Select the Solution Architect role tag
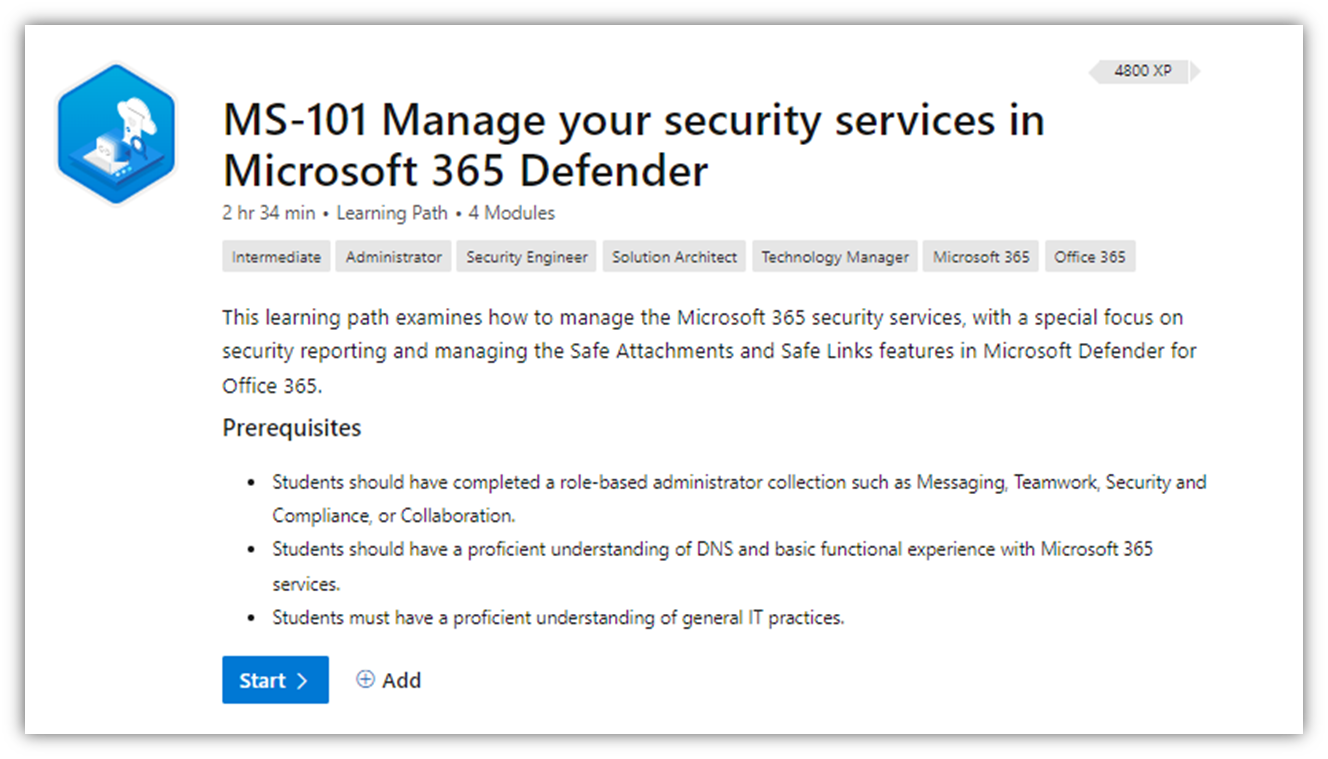Image resolution: width=1328 pixels, height=759 pixels. pos(673,256)
